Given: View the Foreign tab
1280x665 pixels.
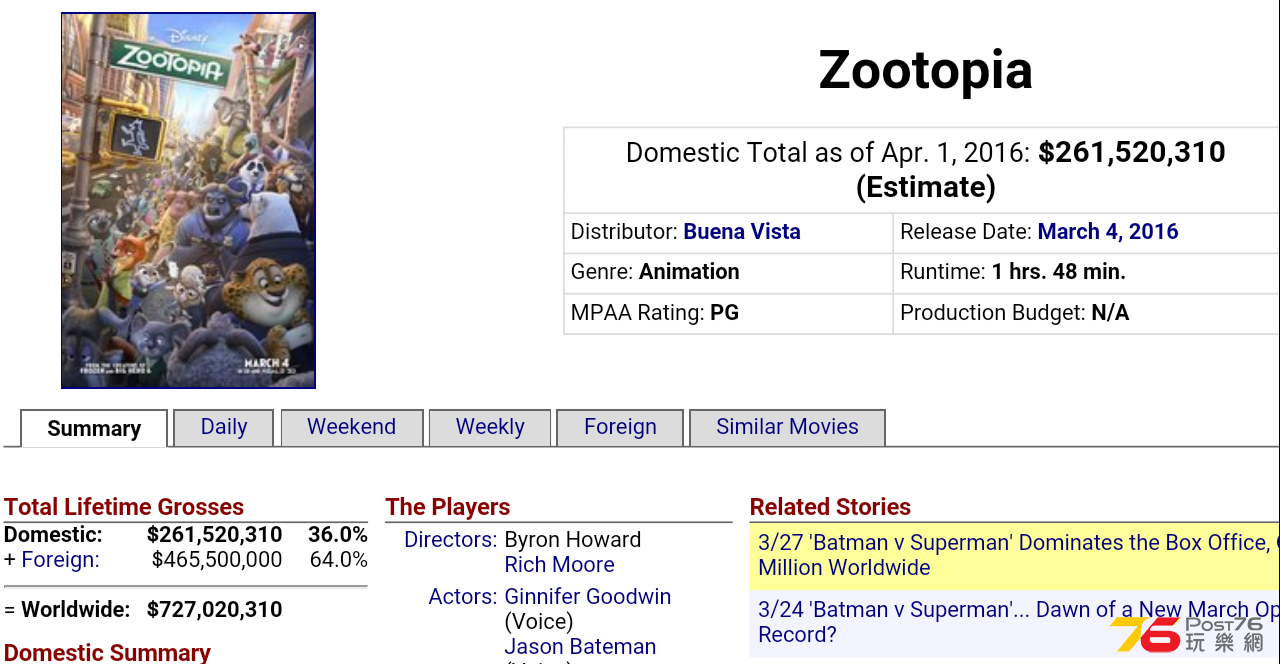Looking at the screenshot, I should pyautogui.click(x=620, y=427).
